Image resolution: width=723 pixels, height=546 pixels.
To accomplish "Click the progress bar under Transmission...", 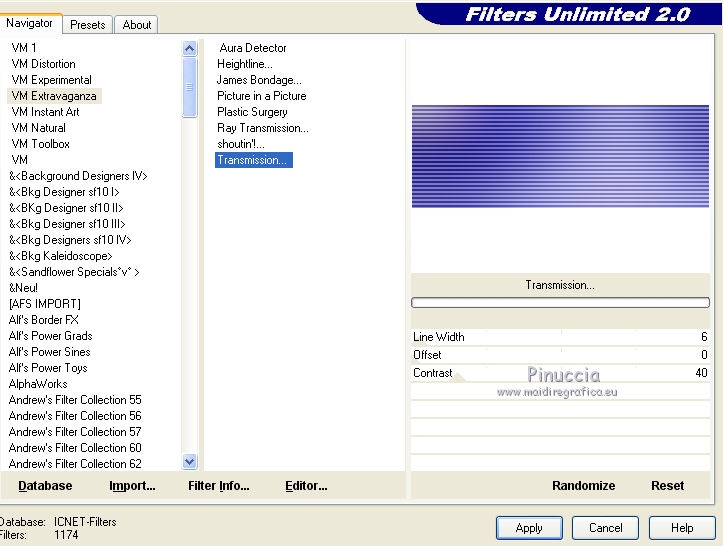I will click(x=560, y=303).
